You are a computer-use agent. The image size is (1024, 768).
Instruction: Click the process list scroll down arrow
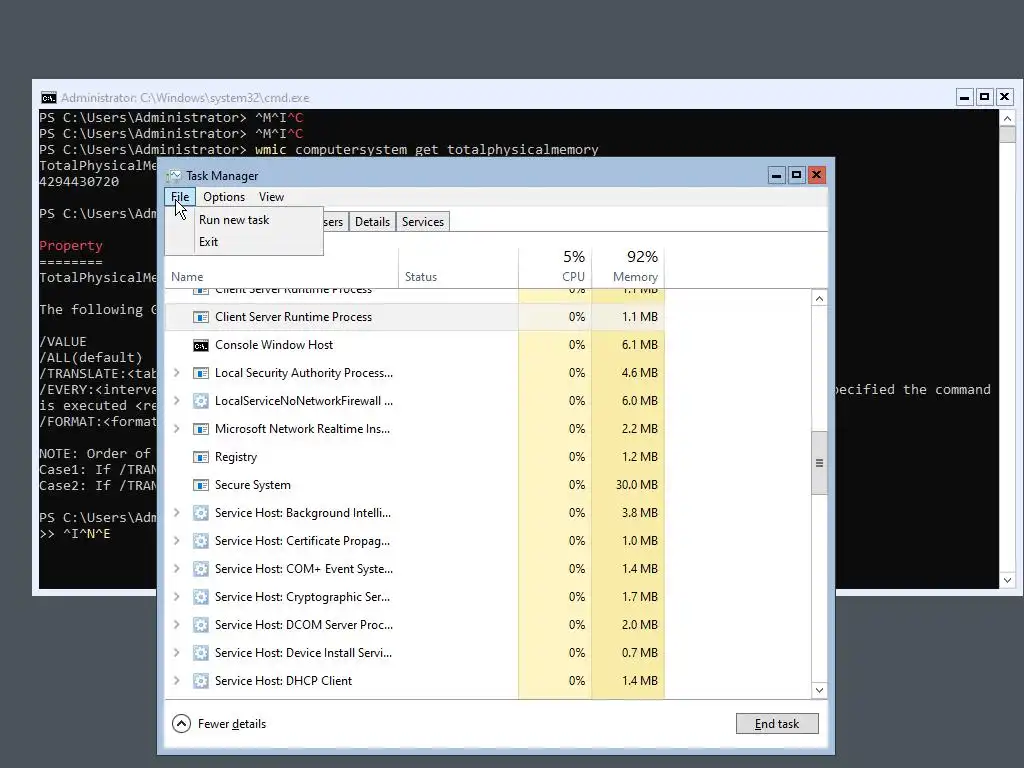[819, 690]
